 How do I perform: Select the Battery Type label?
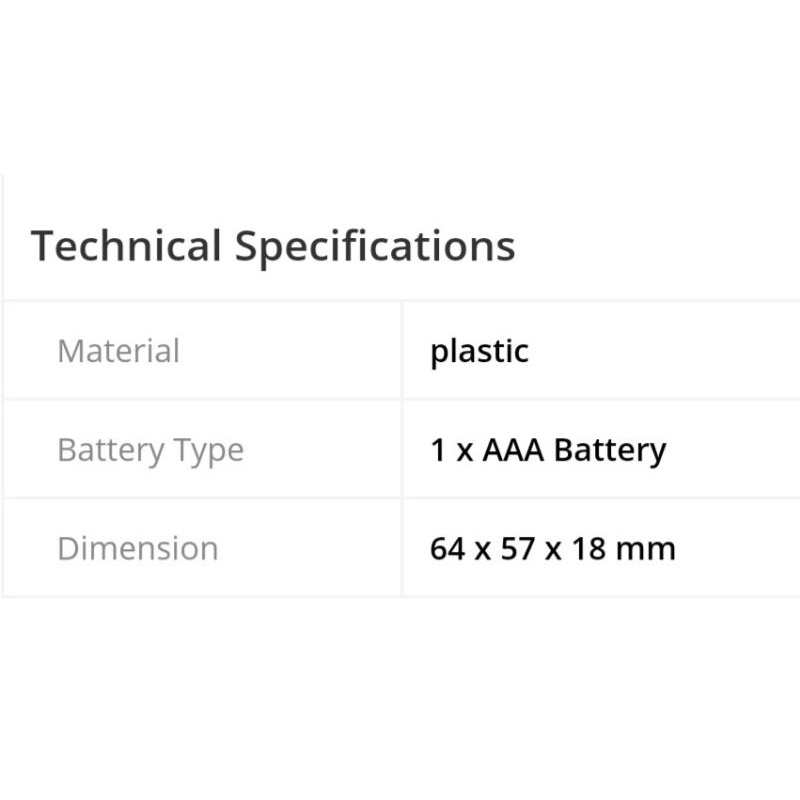tap(150, 450)
